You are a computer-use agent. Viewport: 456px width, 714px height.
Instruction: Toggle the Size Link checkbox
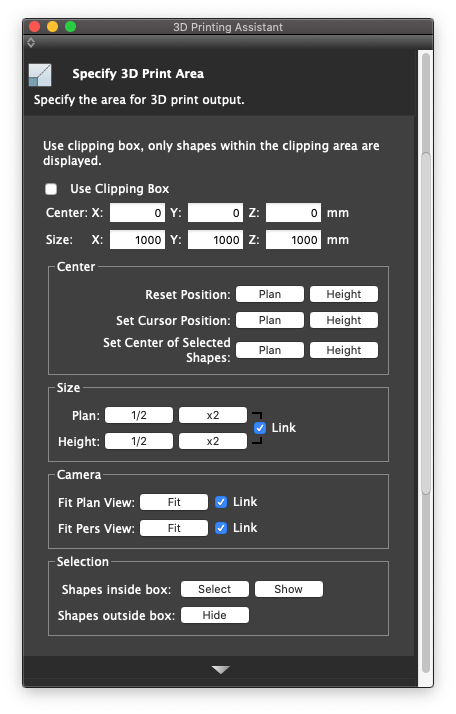pos(260,428)
